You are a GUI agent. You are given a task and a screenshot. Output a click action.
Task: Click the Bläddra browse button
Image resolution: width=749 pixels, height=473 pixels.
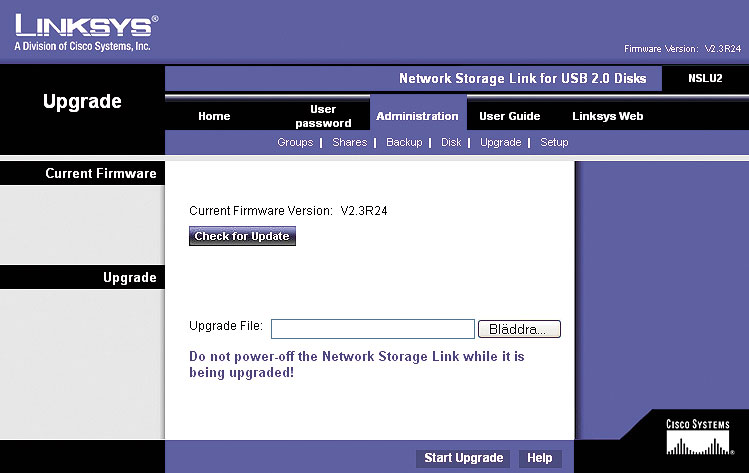tap(519, 329)
